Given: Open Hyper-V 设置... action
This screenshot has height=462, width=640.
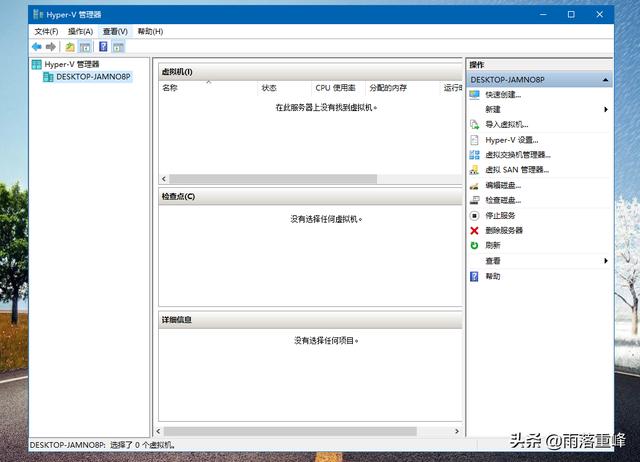Looking at the screenshot, I should [x=511, y=140].
